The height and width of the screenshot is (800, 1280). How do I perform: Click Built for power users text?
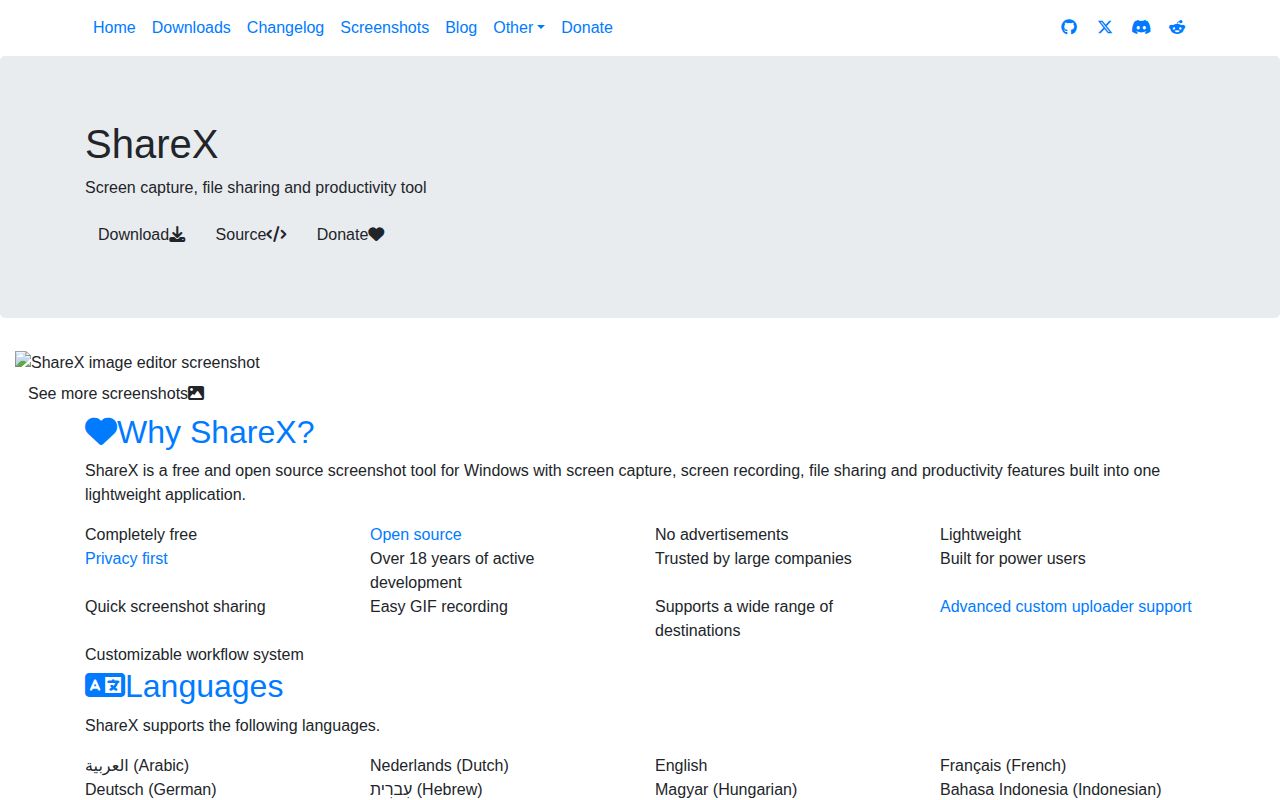1012,558
